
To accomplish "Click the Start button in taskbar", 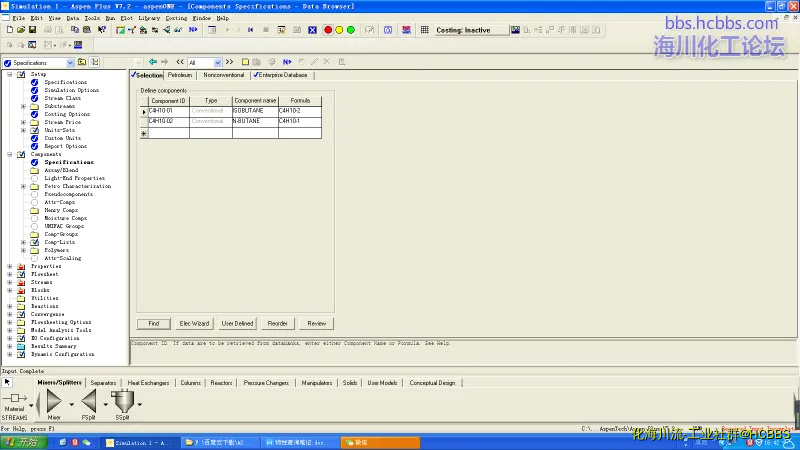I will click(x=23, y=442).
